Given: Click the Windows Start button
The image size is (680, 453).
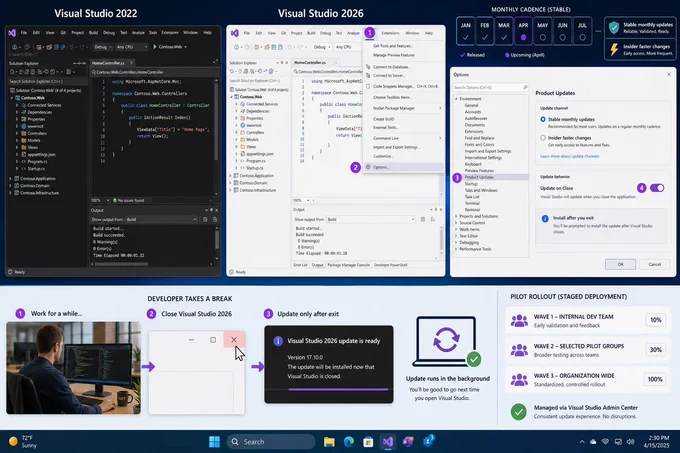Looking at the screenshot, I should [x=214, y=441].
